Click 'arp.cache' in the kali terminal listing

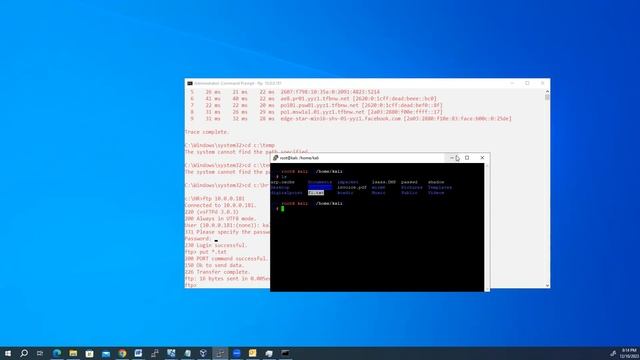point(282,182)
